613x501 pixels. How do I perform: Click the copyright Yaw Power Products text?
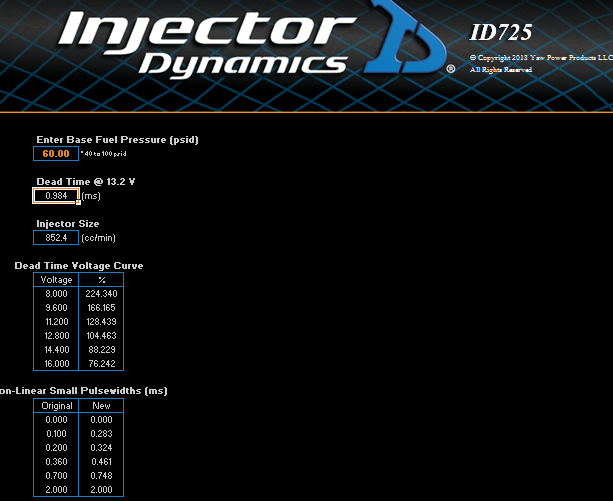(541, 57)
